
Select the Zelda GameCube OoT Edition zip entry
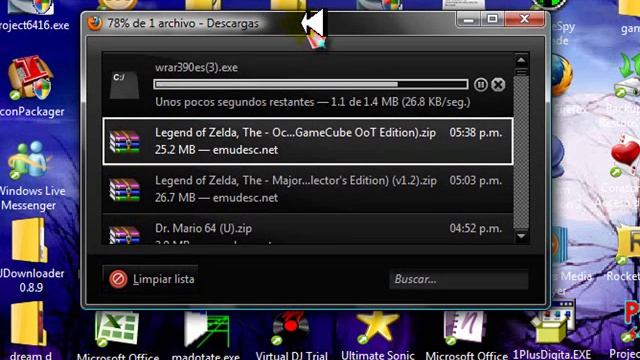pos(308,141)
